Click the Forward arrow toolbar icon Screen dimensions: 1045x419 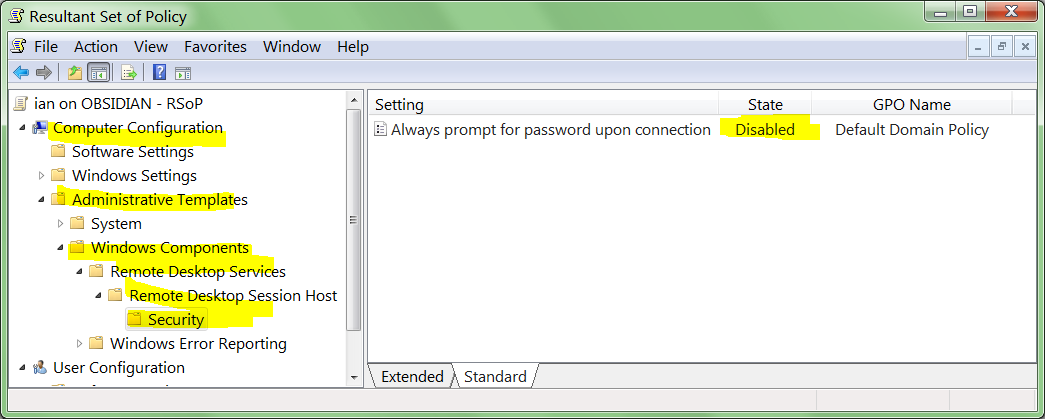tap(43, 72)
